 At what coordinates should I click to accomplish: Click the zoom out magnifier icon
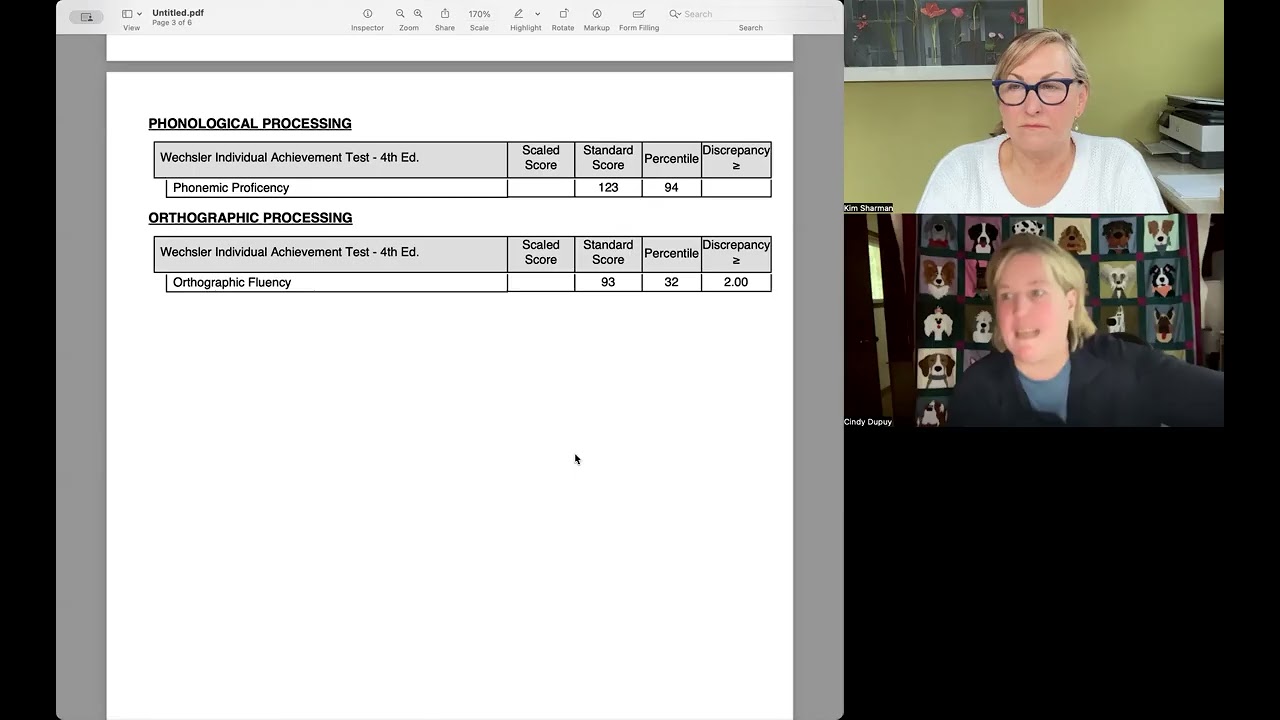(x=400, y=14)
